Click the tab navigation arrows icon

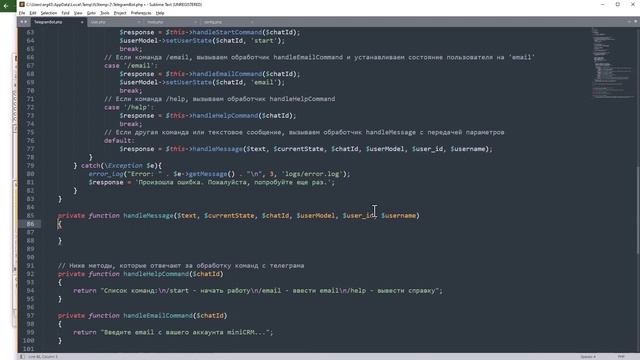[24, 22]
